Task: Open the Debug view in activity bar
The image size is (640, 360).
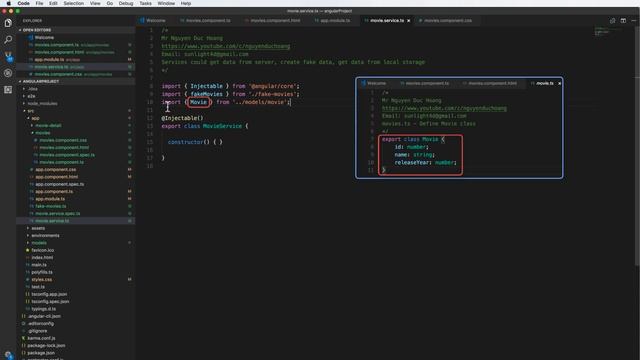Action: [8, 73]
